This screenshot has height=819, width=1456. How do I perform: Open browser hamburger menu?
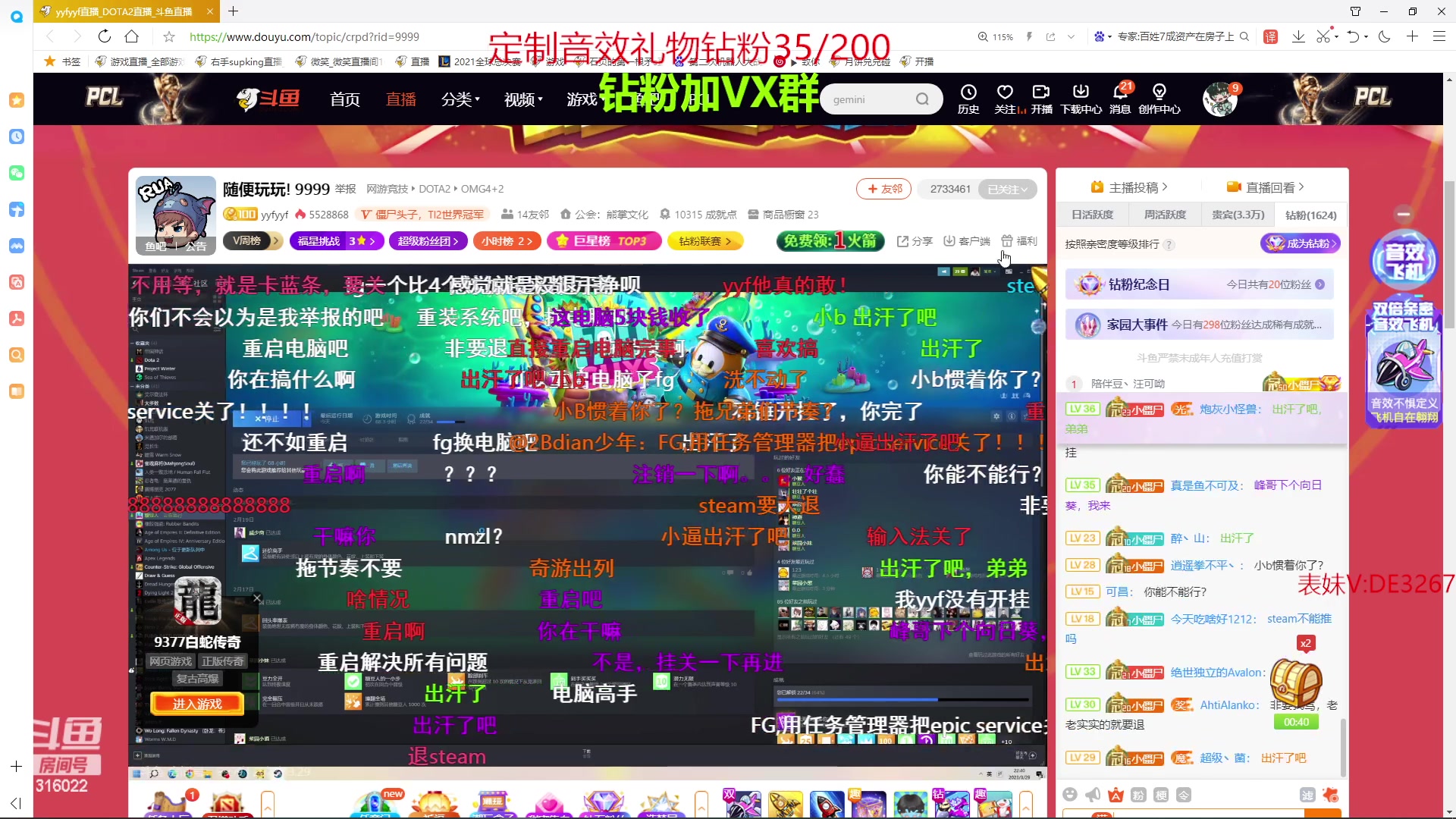[1439, 36]
